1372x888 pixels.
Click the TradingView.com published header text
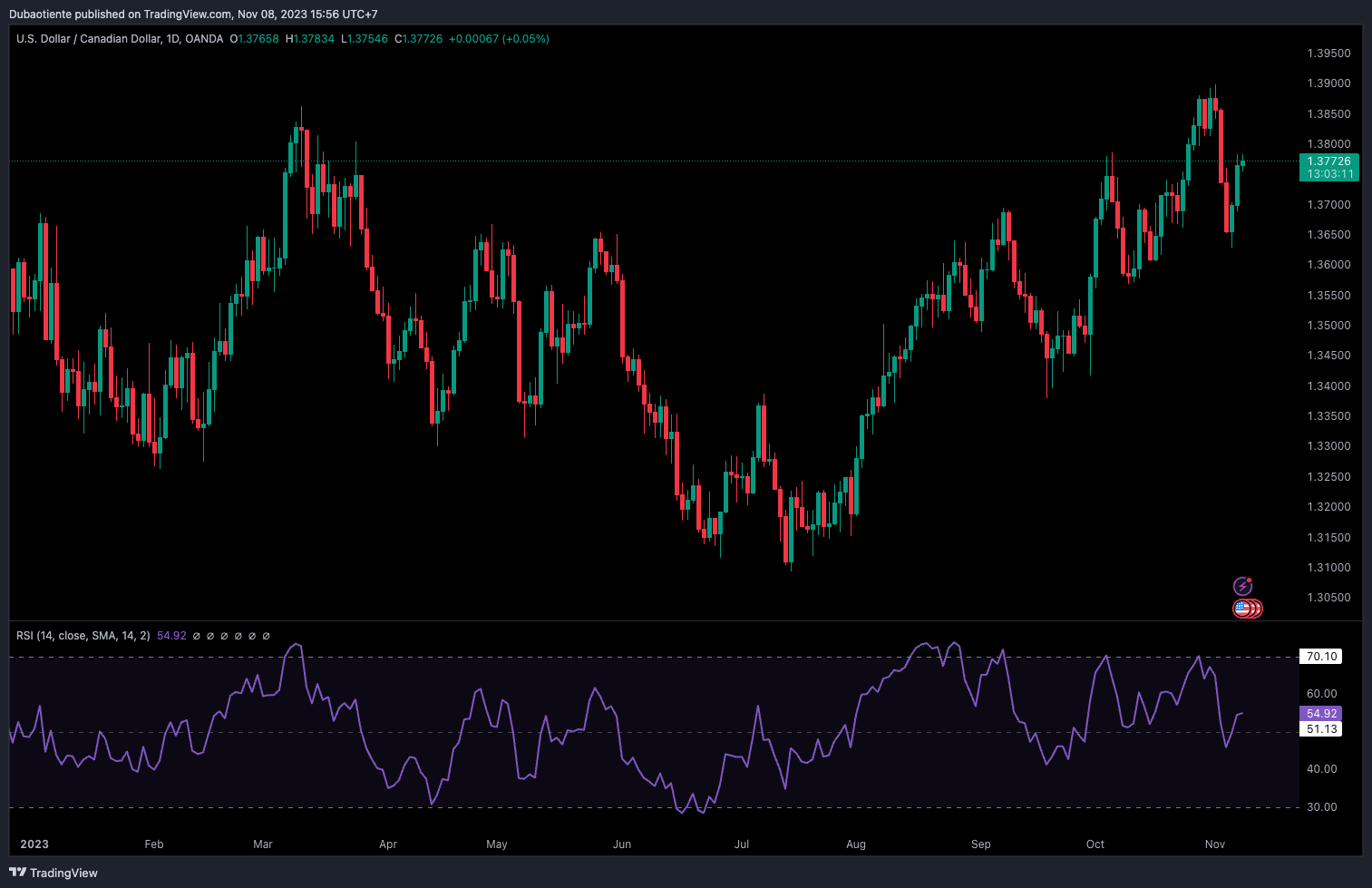point(193,15)
